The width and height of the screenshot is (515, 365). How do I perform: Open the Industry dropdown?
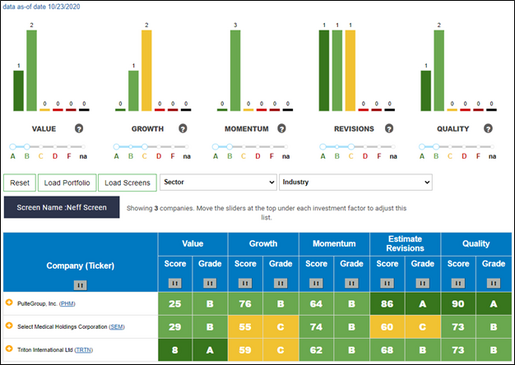click(356, 182)
